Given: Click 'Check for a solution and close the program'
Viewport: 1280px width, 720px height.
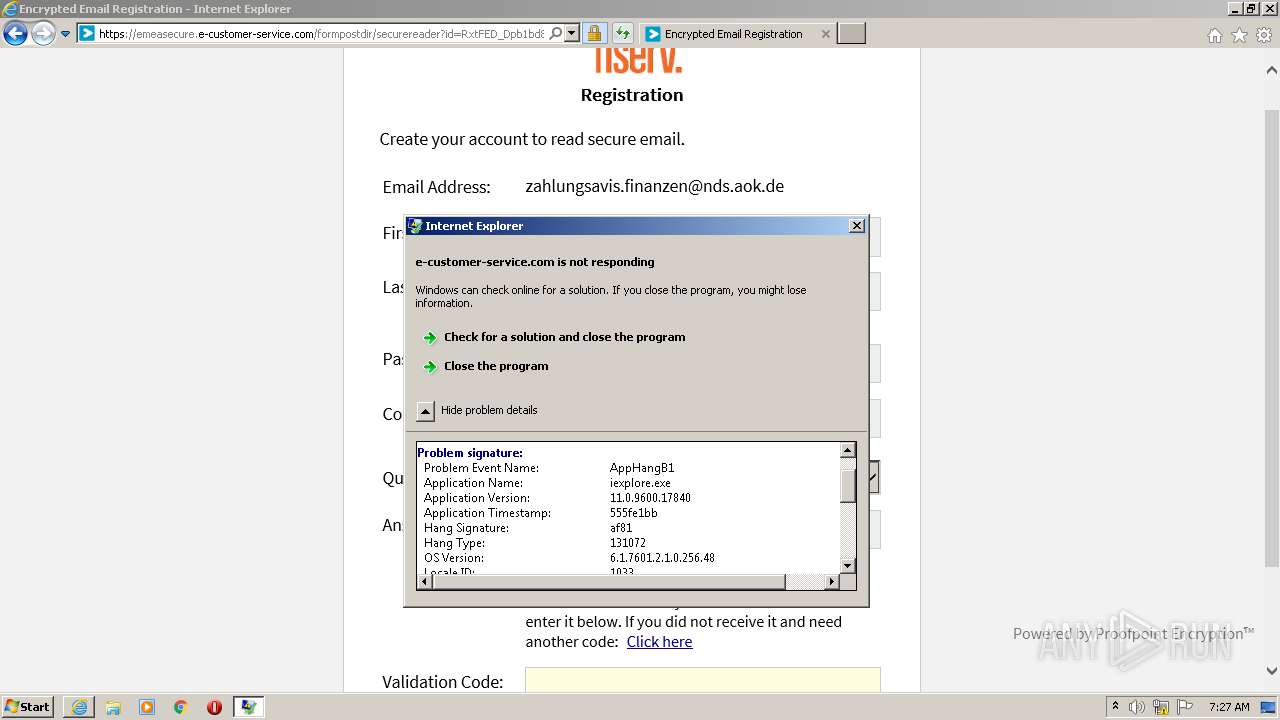Looking at the screenshot, I should tap(564, 337).
